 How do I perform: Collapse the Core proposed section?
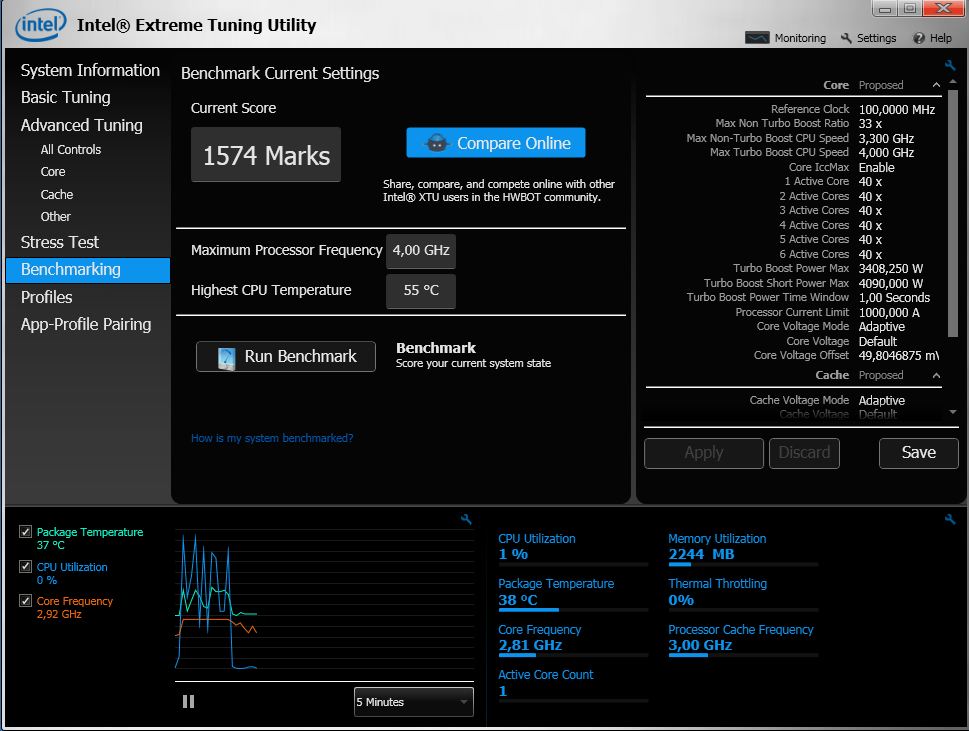point(936,85)
